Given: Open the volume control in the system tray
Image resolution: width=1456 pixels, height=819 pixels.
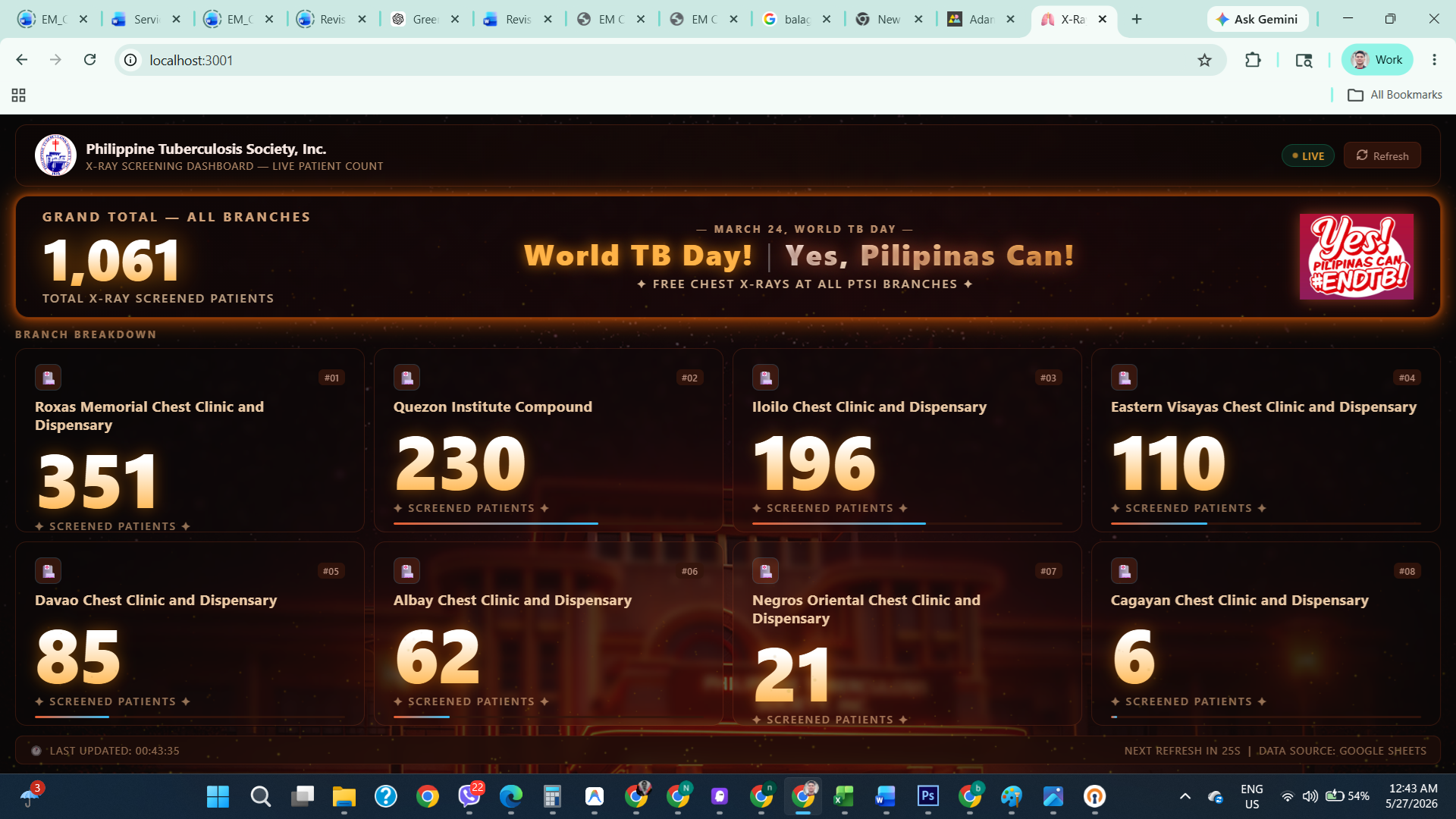Looking at the screenshot, I should [x=1310, y=796].
